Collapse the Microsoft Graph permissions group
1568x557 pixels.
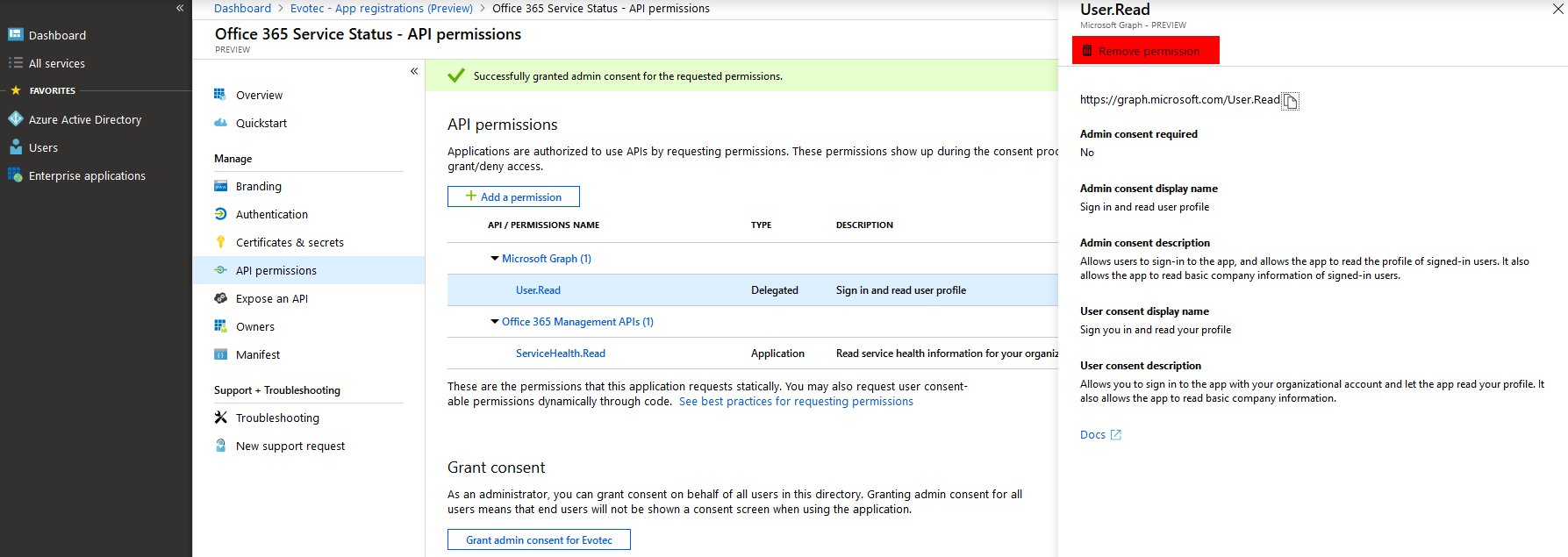pyautogui.click(x=495, y=259)
